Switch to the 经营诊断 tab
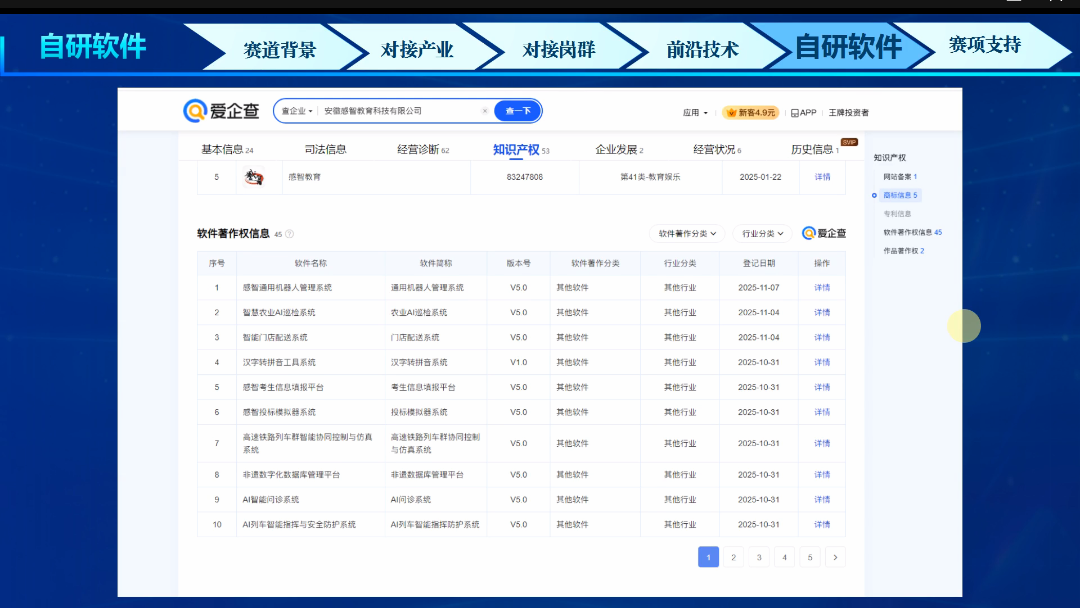The height and width of the screenshot is (608, 1080). pyautogui.click(x=423, y=150)
